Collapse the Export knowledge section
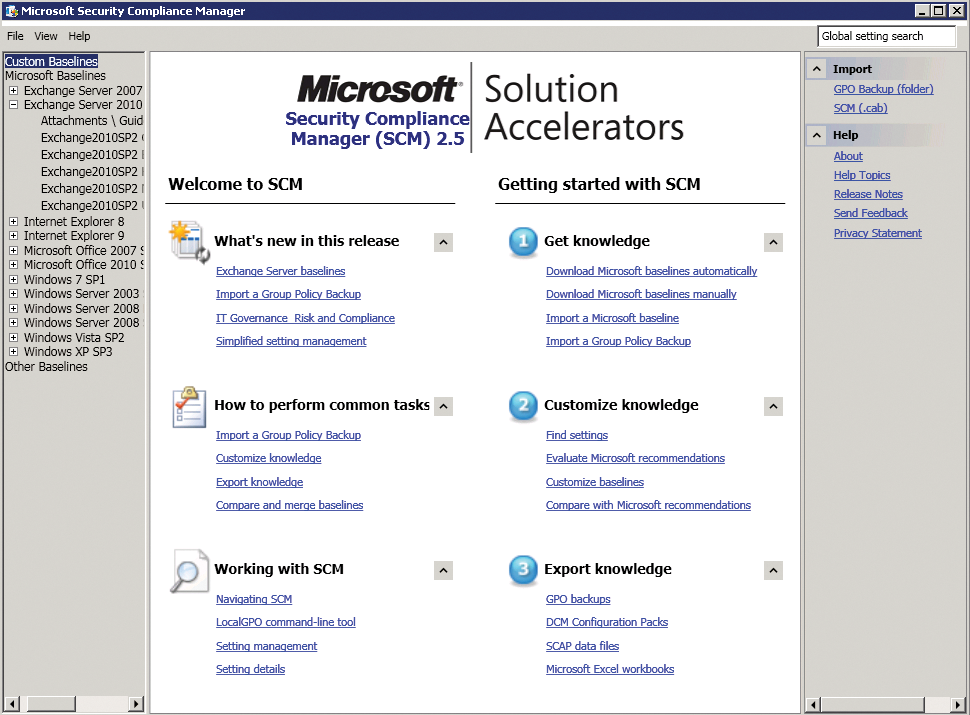The width and height of the screenshot is (970, 715). [772, 570]
